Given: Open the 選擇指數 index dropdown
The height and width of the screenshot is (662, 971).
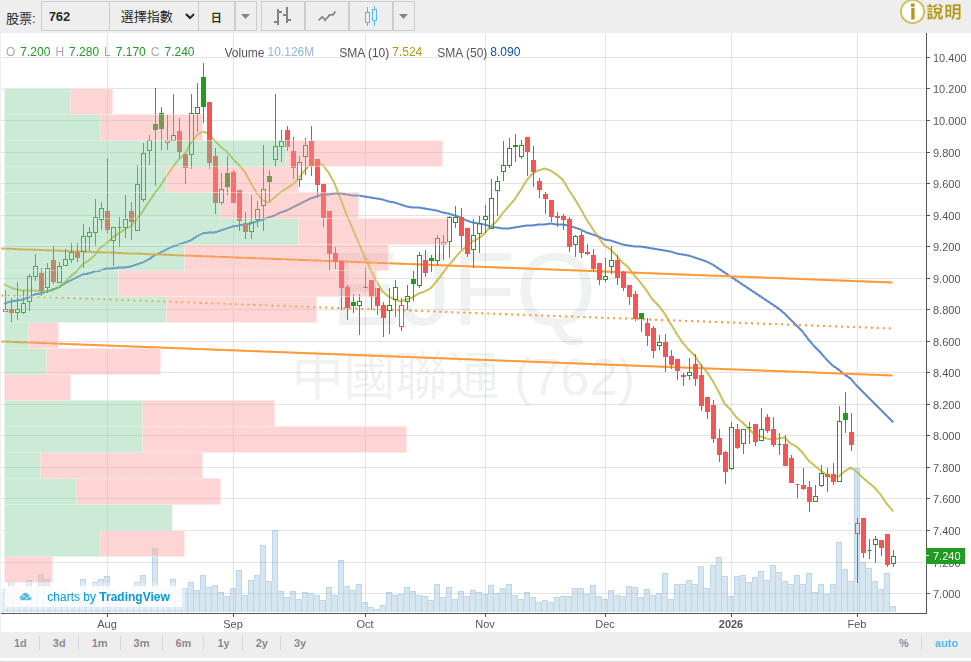Looking at the screenshot, I should [x=154, y=16].
